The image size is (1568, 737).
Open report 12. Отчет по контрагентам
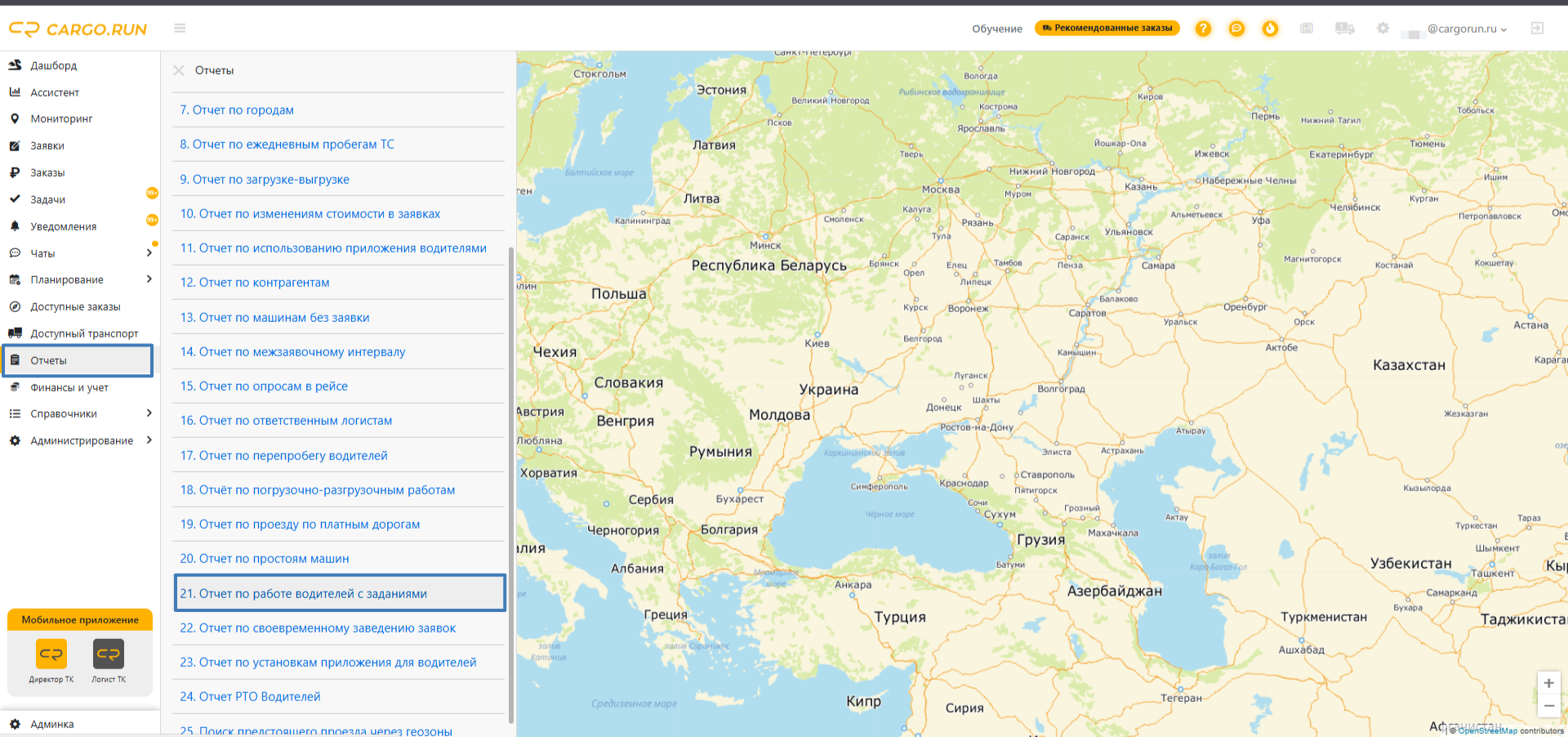pyautogui.click(x=255, y=283)
